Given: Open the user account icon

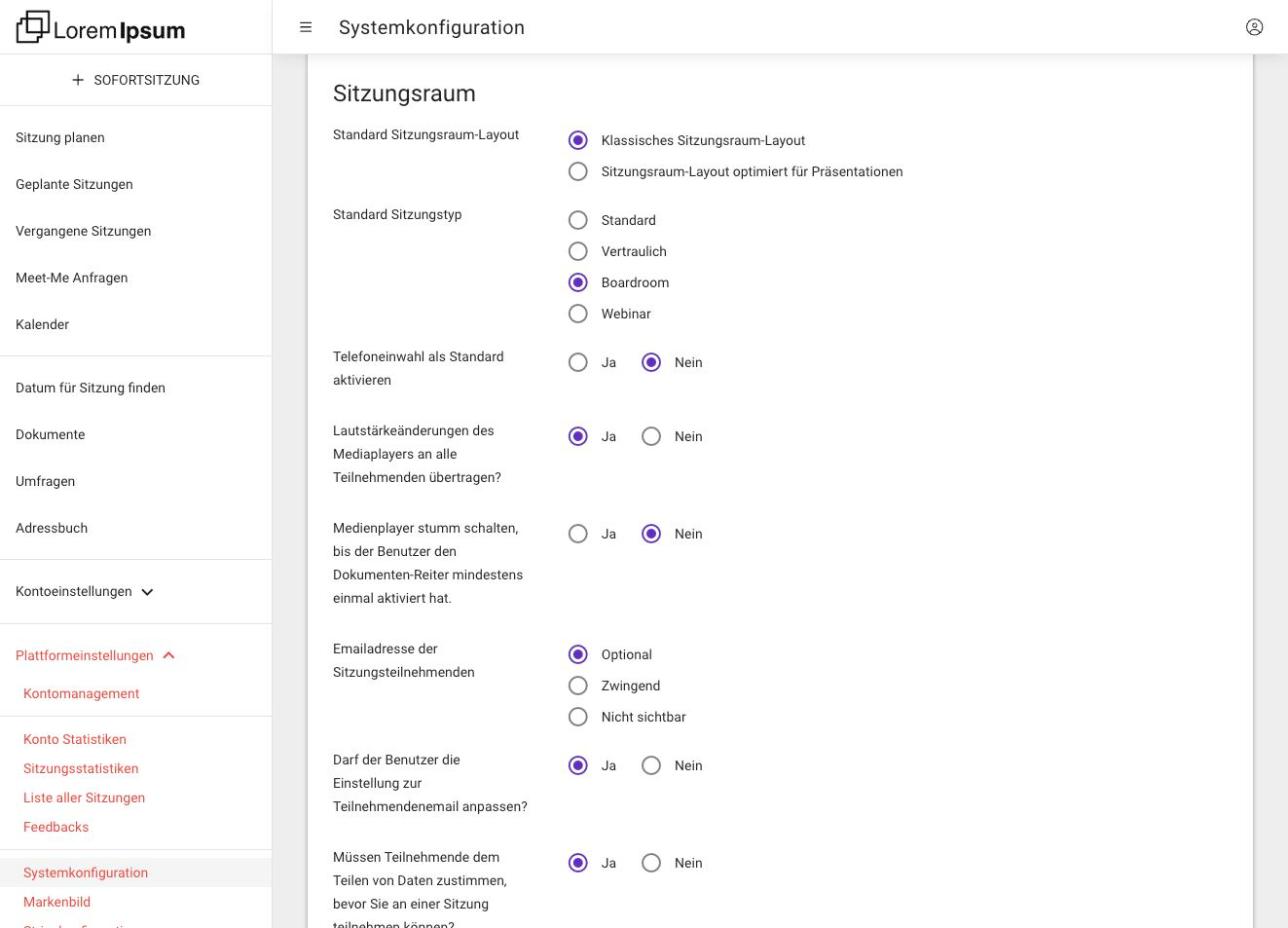Looking at the screenshot, I should tap(1254, 27).
